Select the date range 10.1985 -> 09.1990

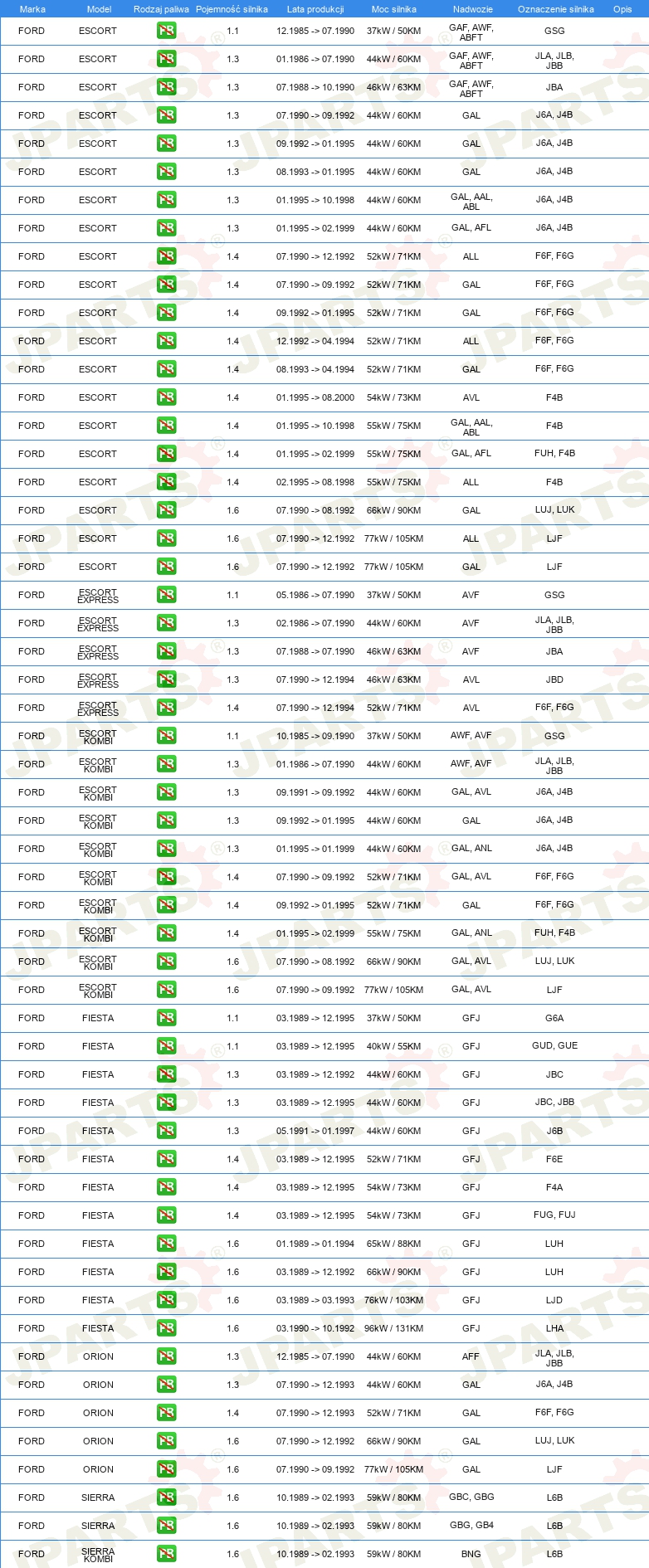315,736
